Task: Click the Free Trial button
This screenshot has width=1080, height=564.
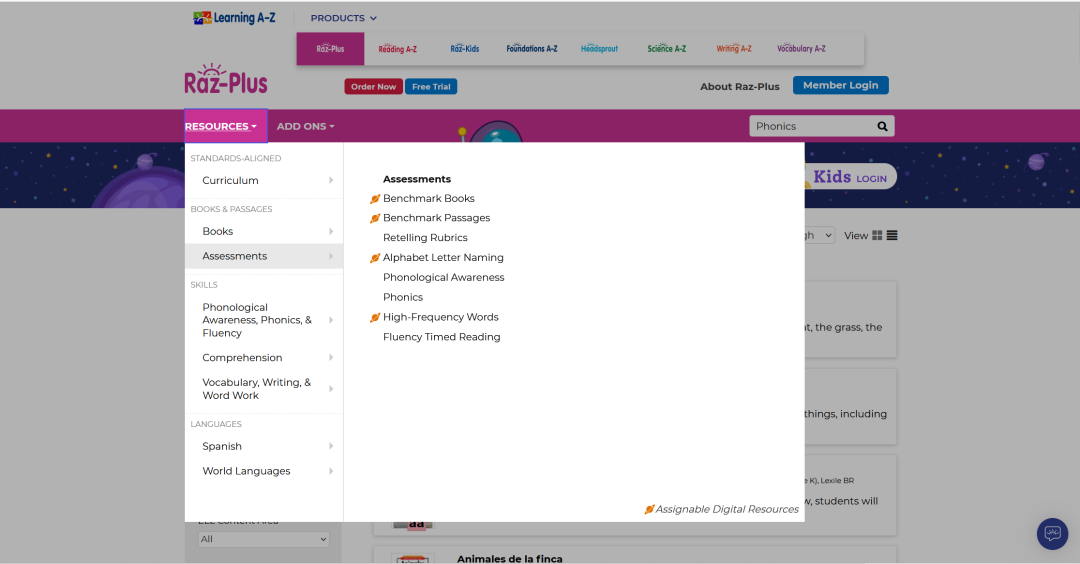Action: point(431,87)
